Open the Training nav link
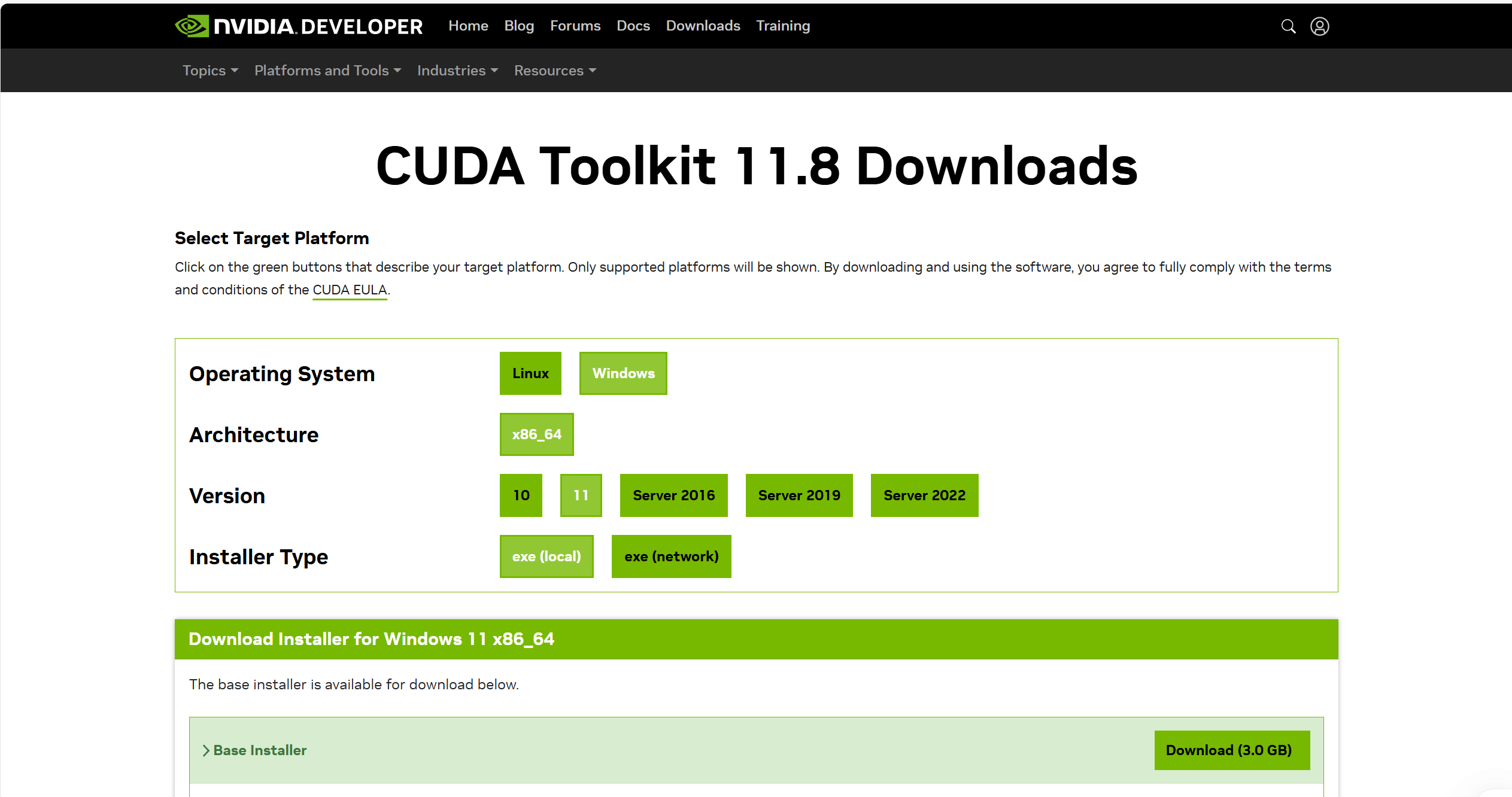1512x797 pixels. point(783,26)
